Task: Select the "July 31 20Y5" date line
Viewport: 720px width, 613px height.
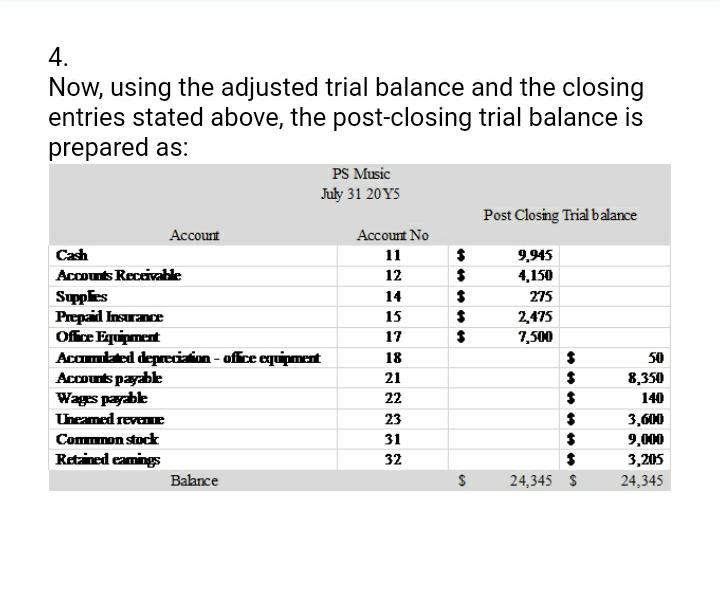Action: tap(363, 192)
